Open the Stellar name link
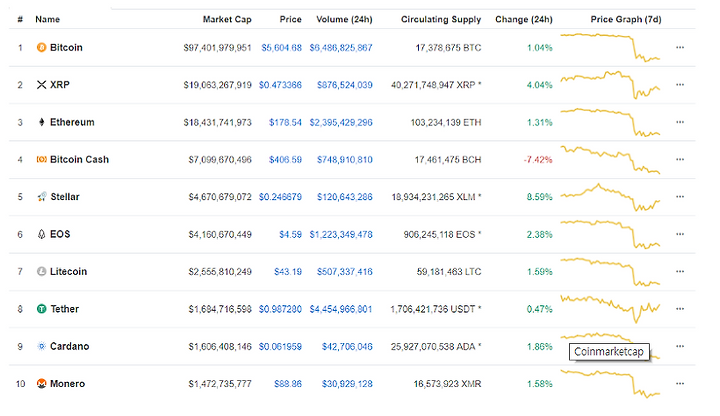 [65, 197]
